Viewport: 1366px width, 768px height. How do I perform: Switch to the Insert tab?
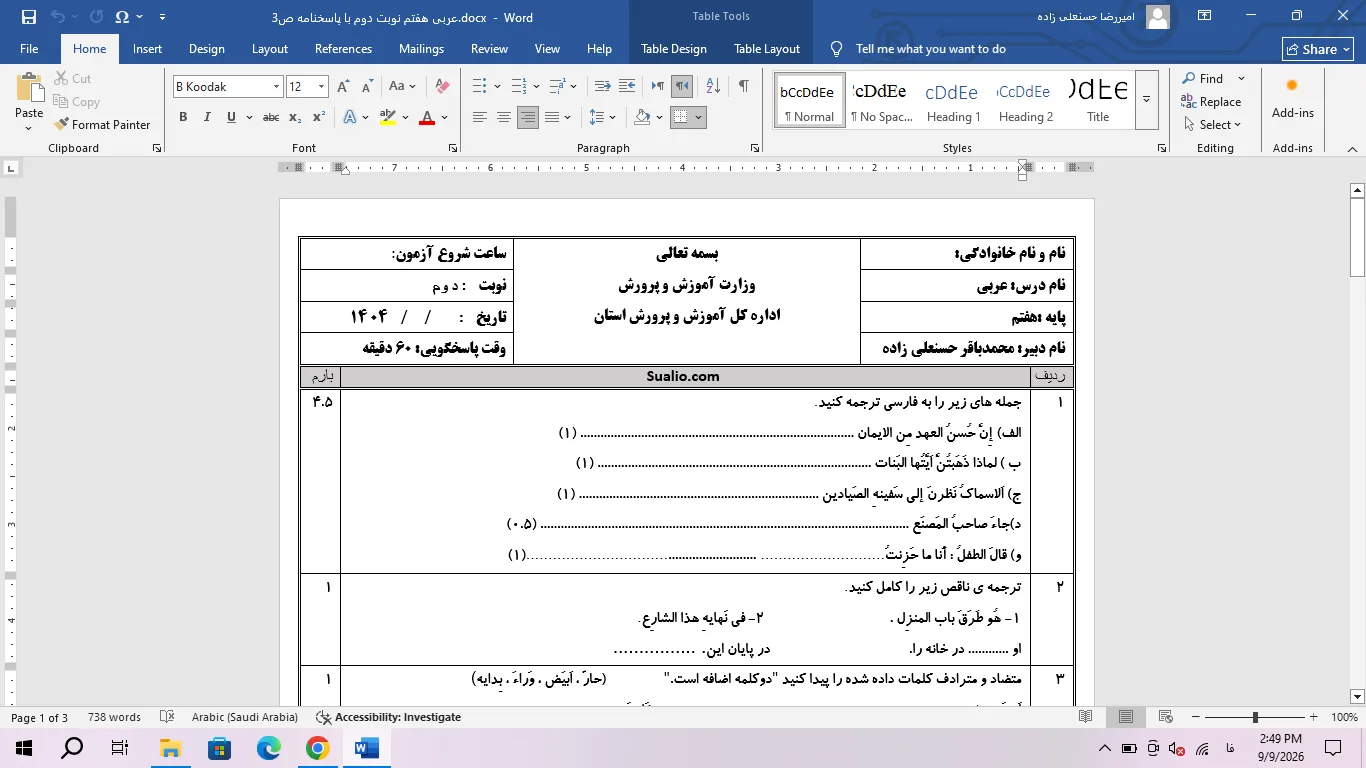pyautogui.click(x=147, y=49)
